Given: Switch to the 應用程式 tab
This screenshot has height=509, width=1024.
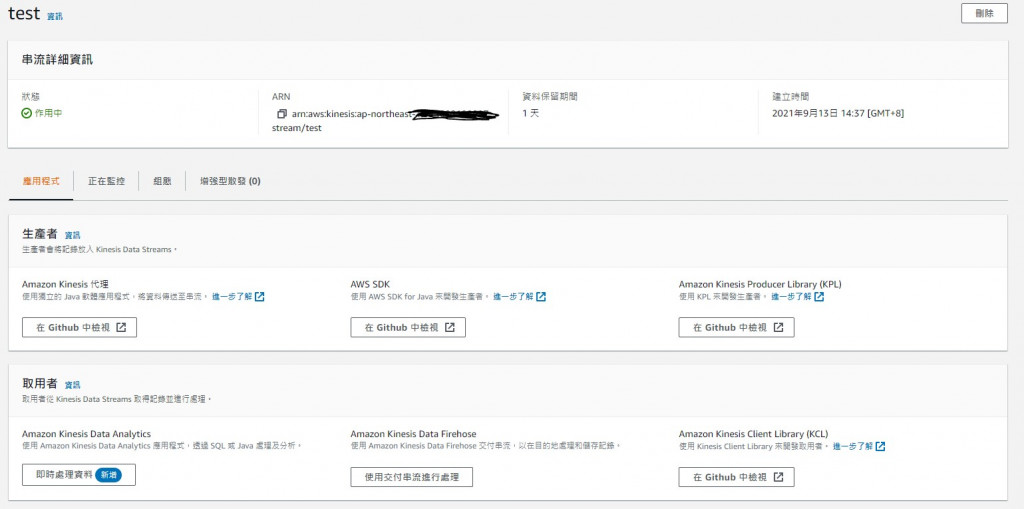Looking at the screenshot, I should point(41,181).
